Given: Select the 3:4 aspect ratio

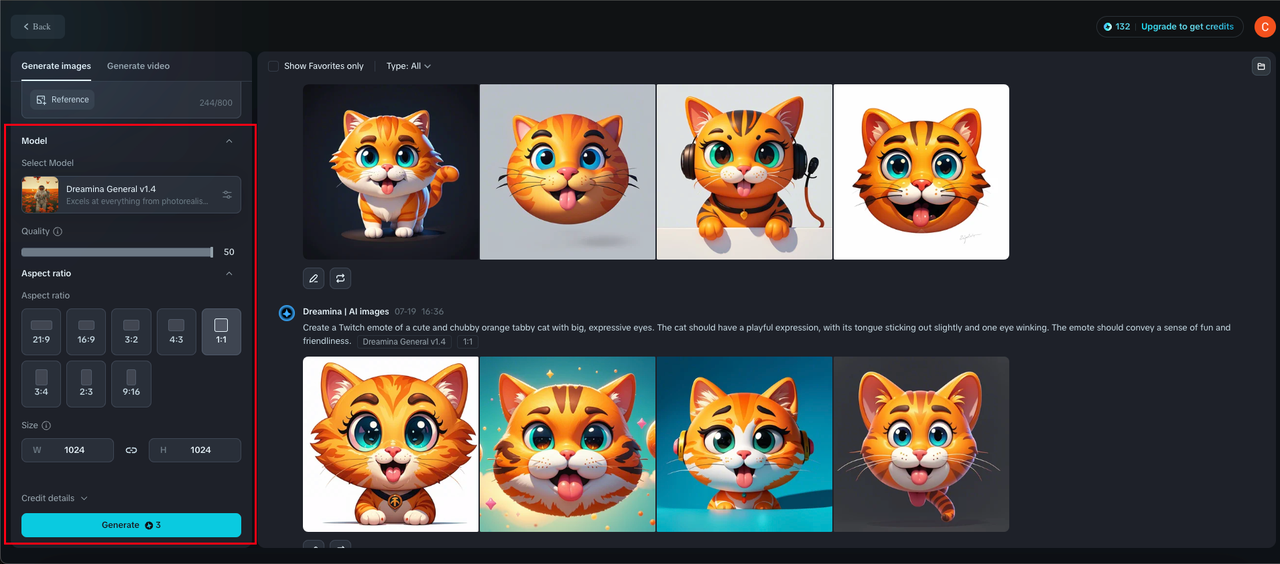Looking at the screenshot, I should 41,384.
